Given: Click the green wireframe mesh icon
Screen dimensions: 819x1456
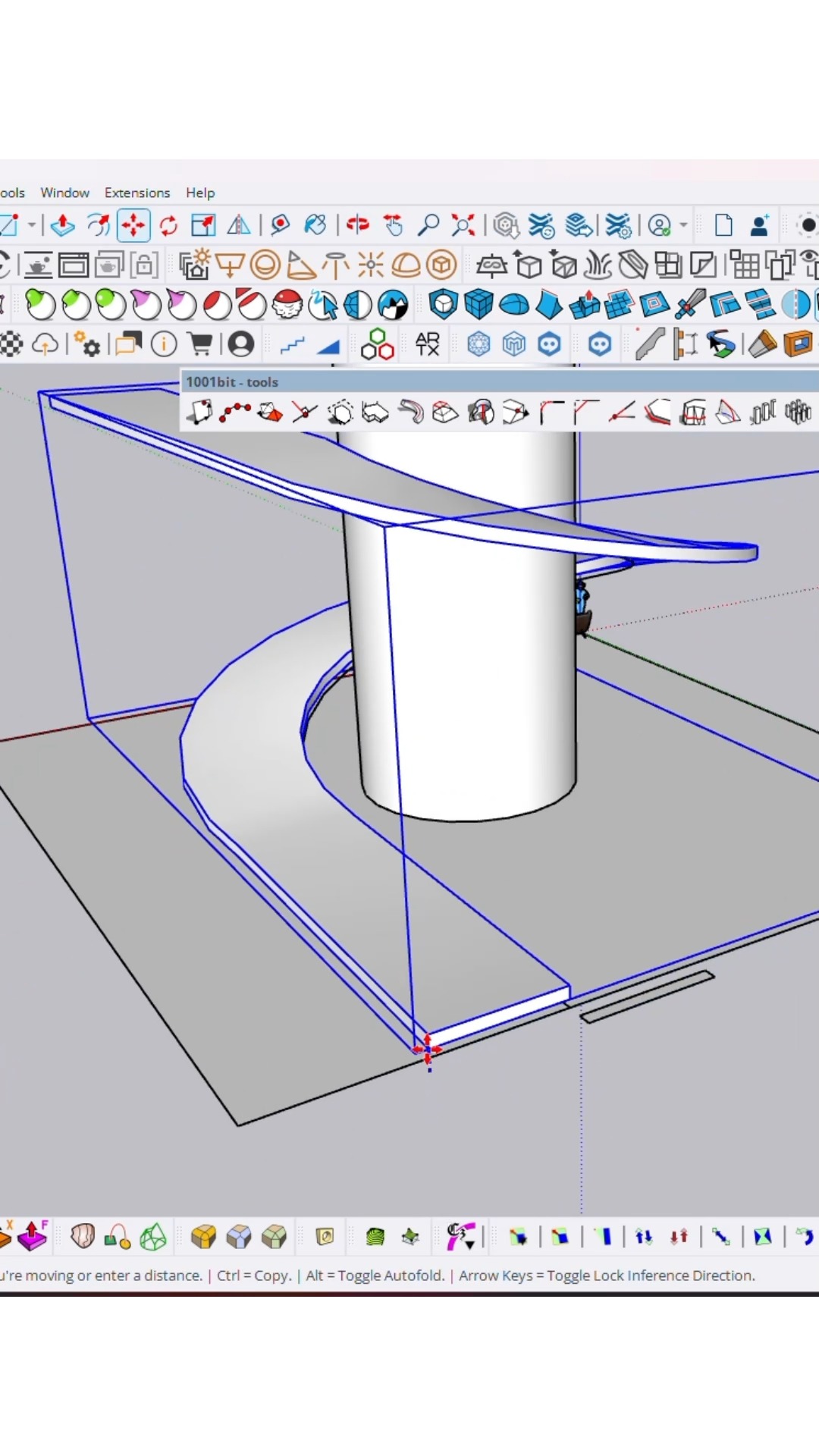Looking at the screenshot, I should pos(153,1237).
